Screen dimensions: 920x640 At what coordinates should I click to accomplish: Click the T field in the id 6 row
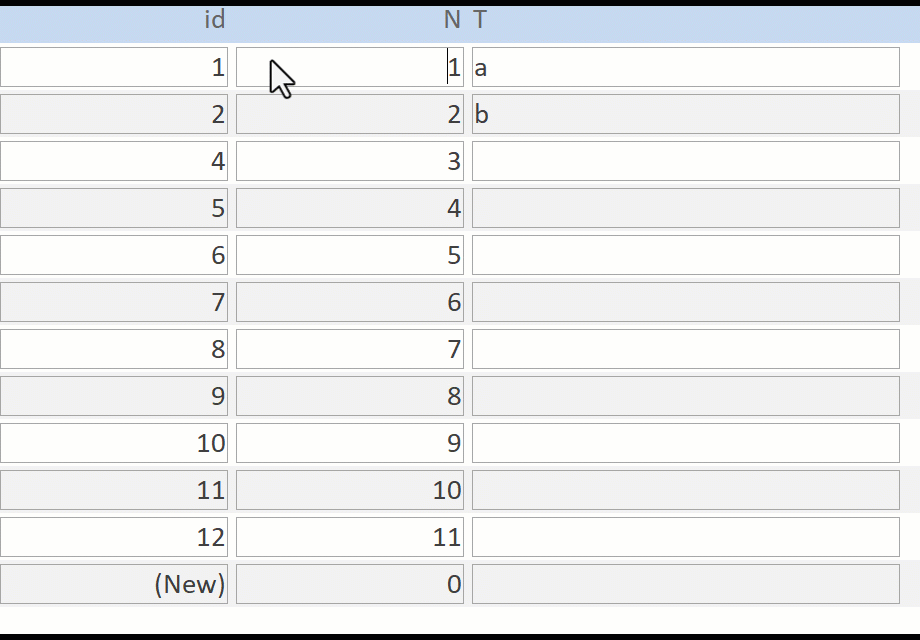click(x=685, y=255)
